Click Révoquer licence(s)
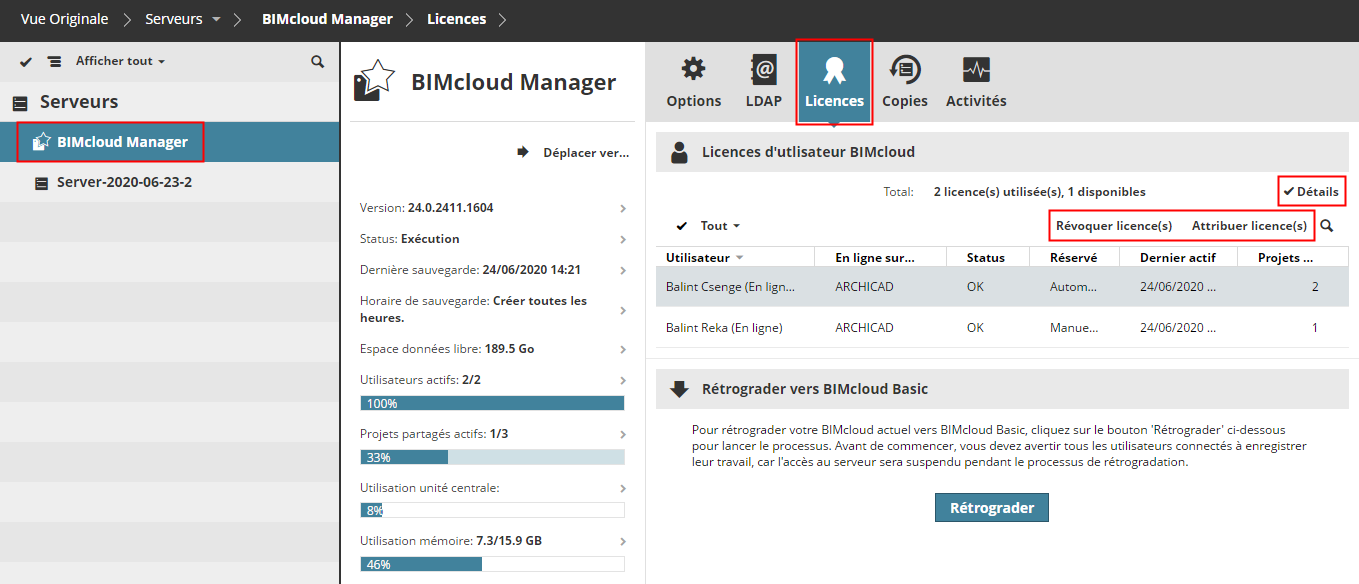Image resolution: width=1359 pixels, height=584 pixels. pos(1114,226)
